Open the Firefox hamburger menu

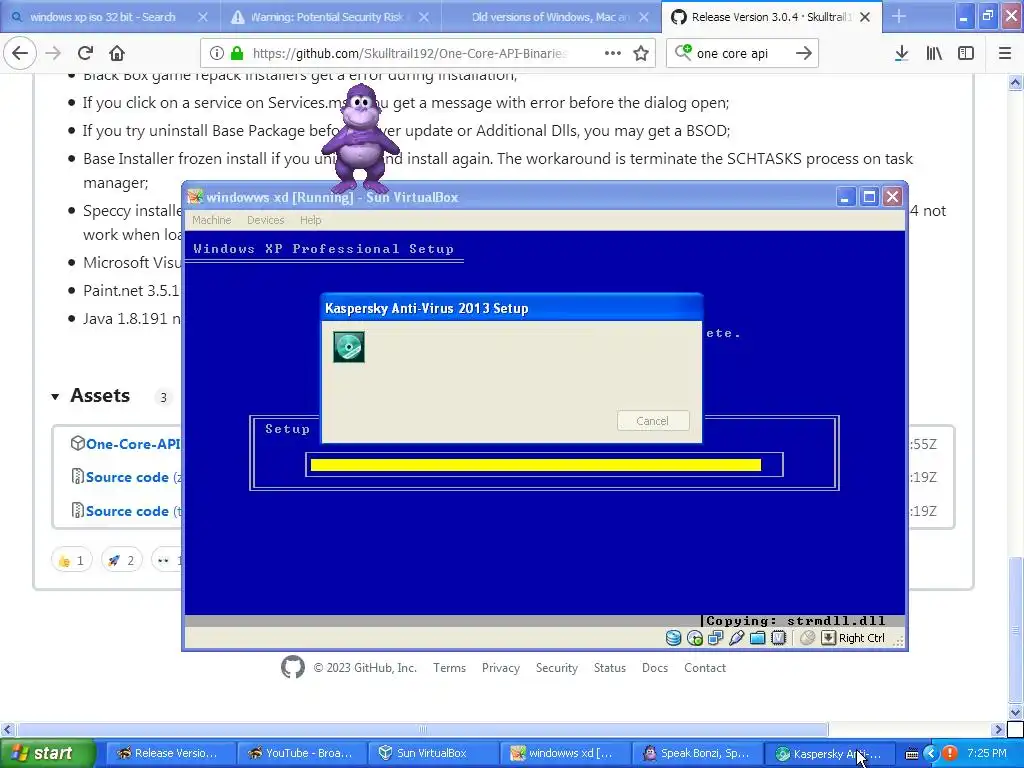tap(1005, 53)
